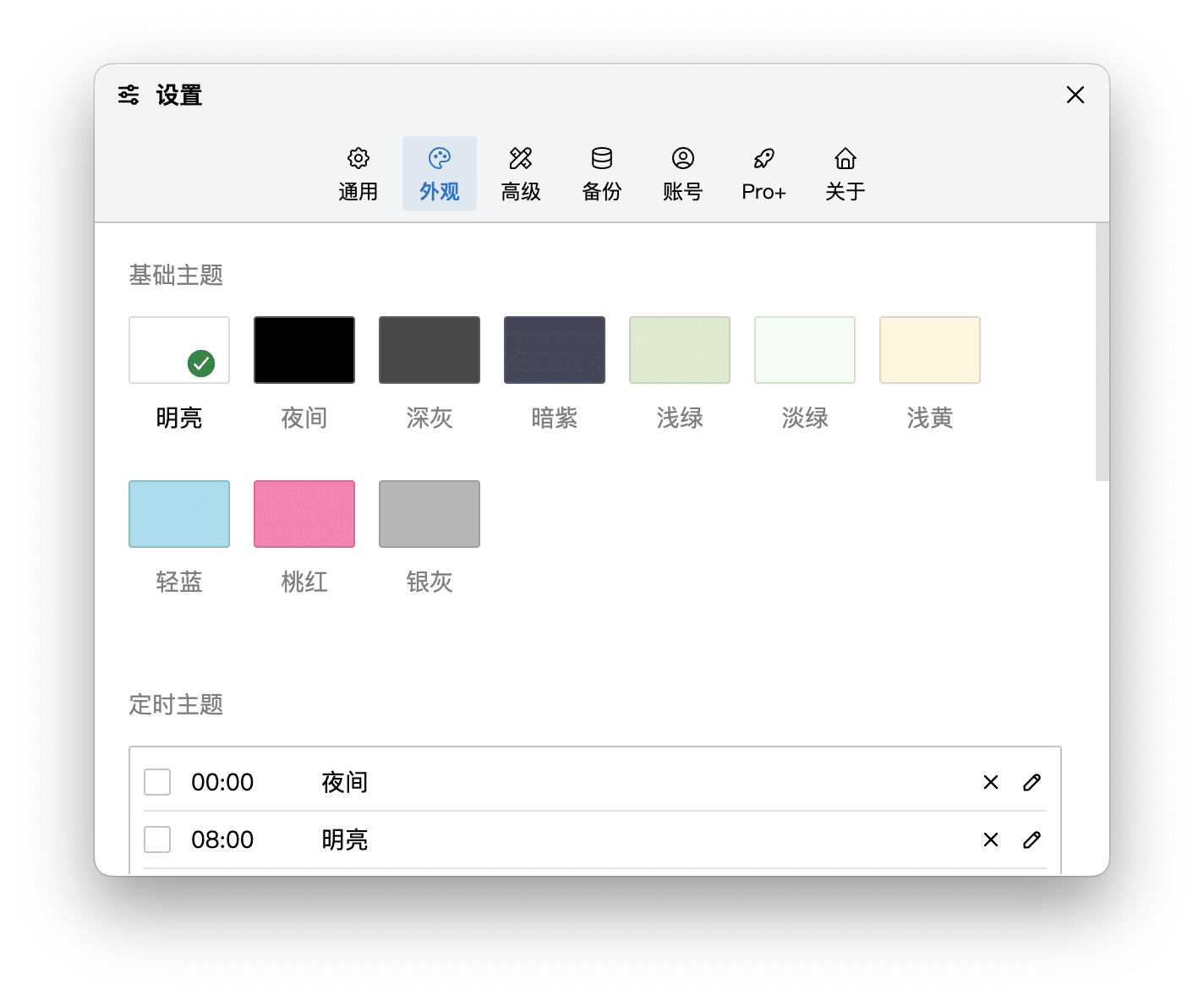Open the 通用 general settings tab

click(x=358, y=174)
